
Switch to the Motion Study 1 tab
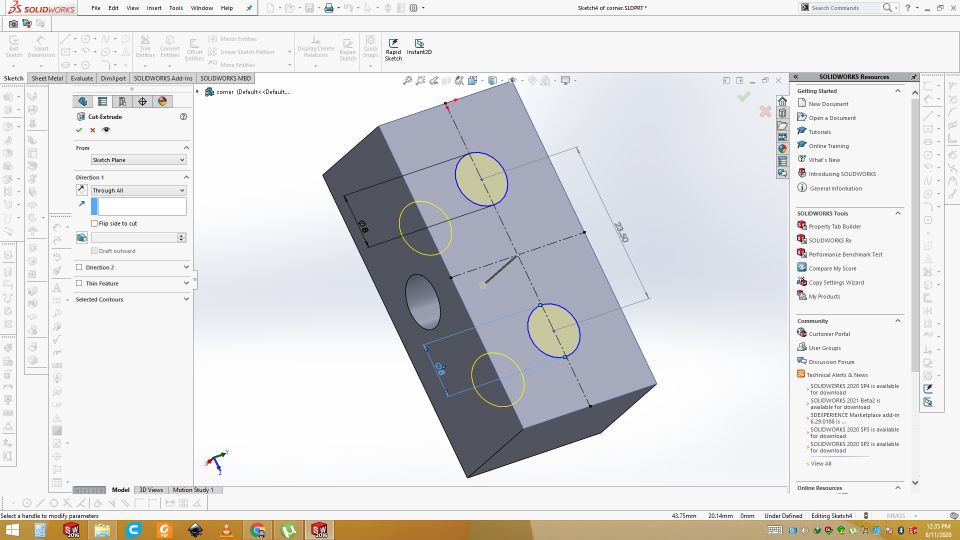[193, 490]
